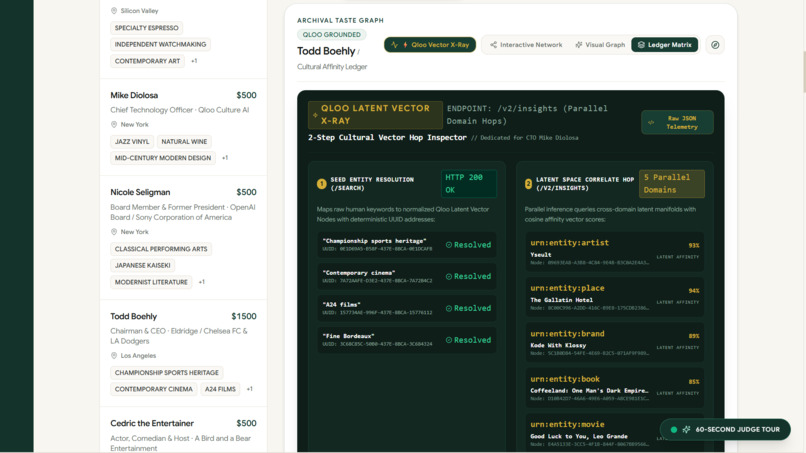Click the HTTP 200 OK status badge
The width and height of the screenshot is (806, 453).
pyautogui.click(x=468, y=184)
